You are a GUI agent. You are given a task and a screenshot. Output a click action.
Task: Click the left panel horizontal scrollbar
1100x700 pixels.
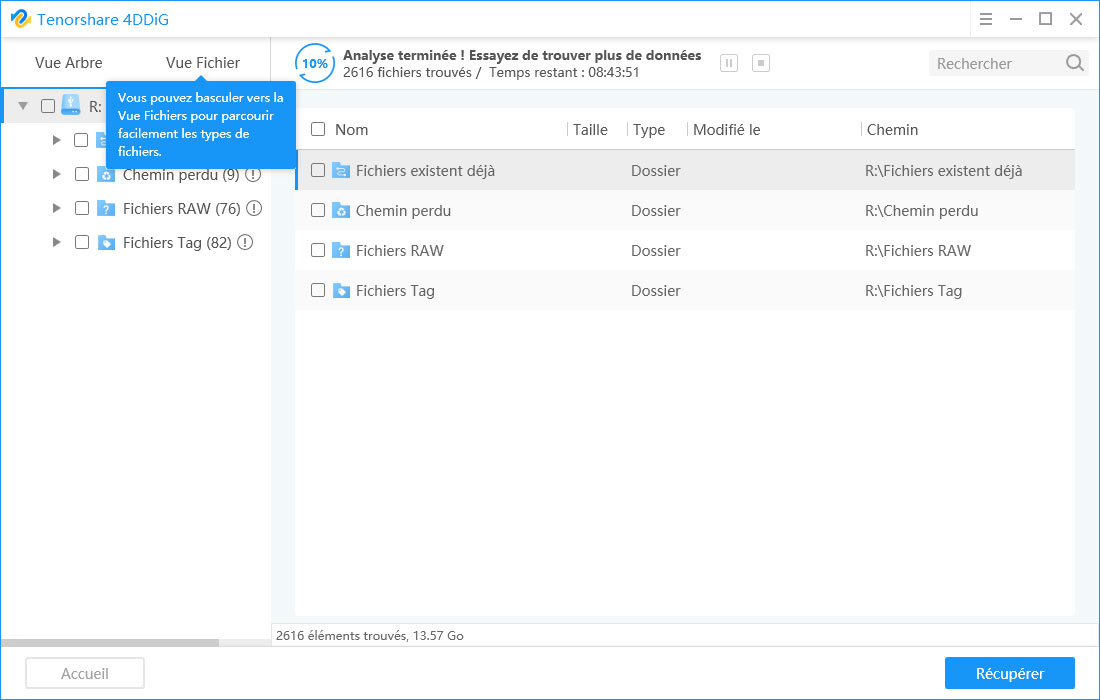pyautogui.click(x=110, y=642)
